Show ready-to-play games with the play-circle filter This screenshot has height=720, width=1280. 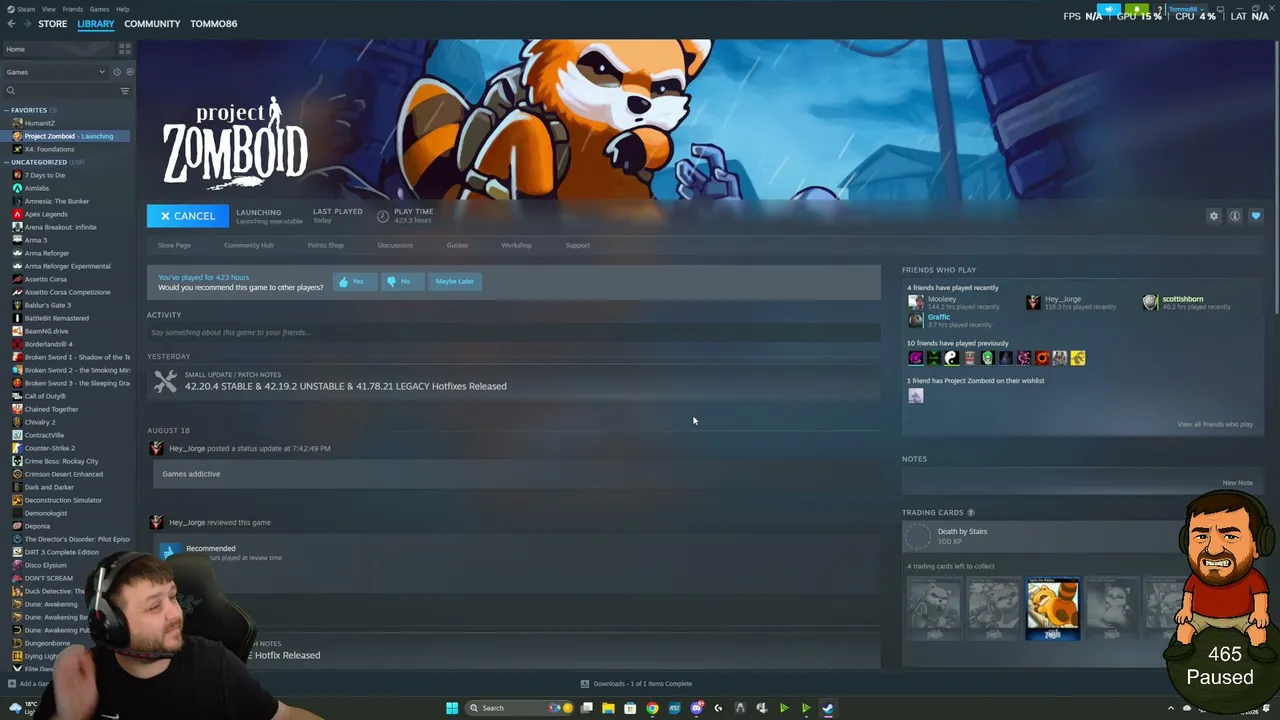click(x=129, y=72)
